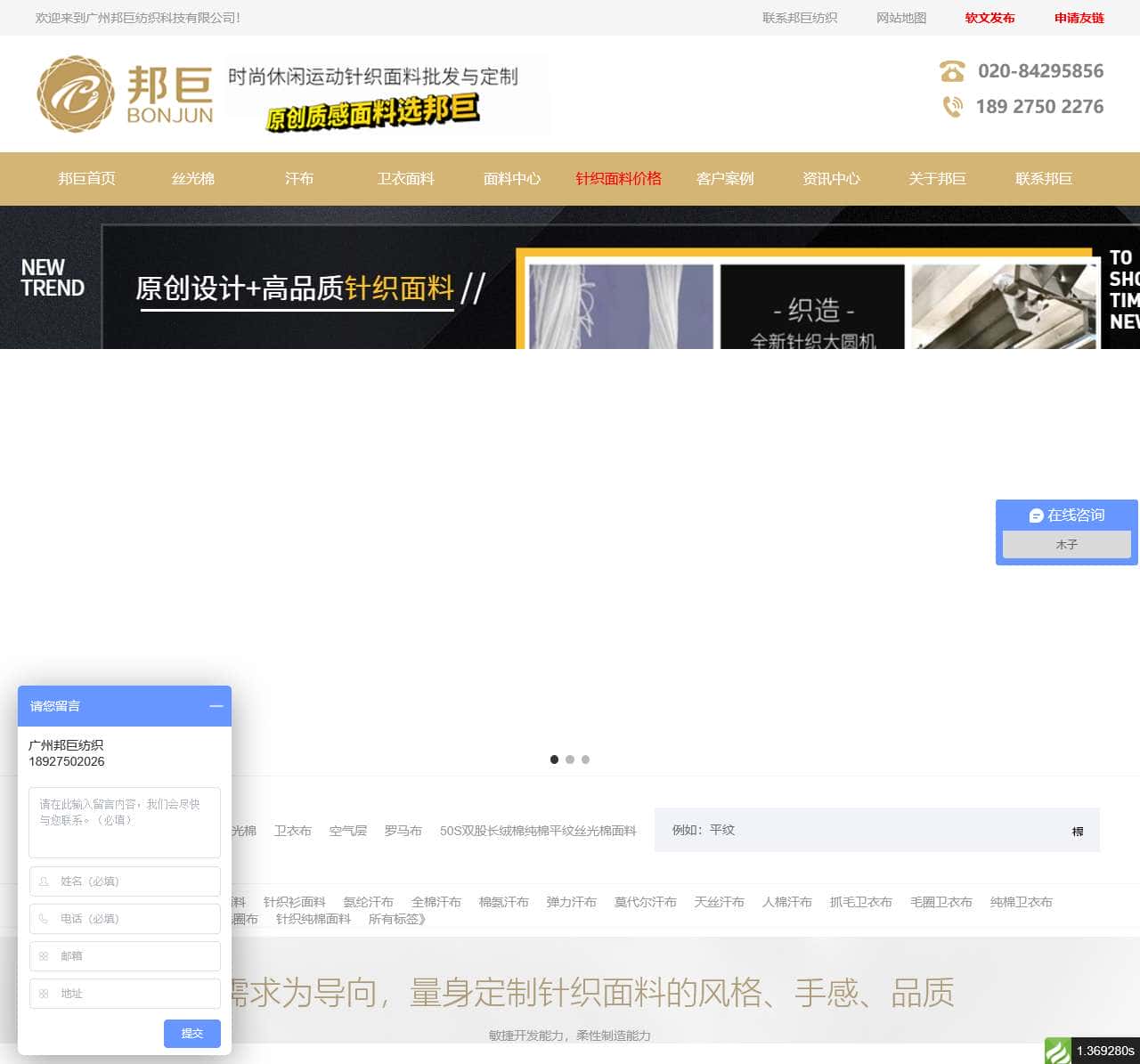Open the 所有标签 all tags link
Image resolution: width=1140 pixels, height=1064 pixels.
pos(396,919)
